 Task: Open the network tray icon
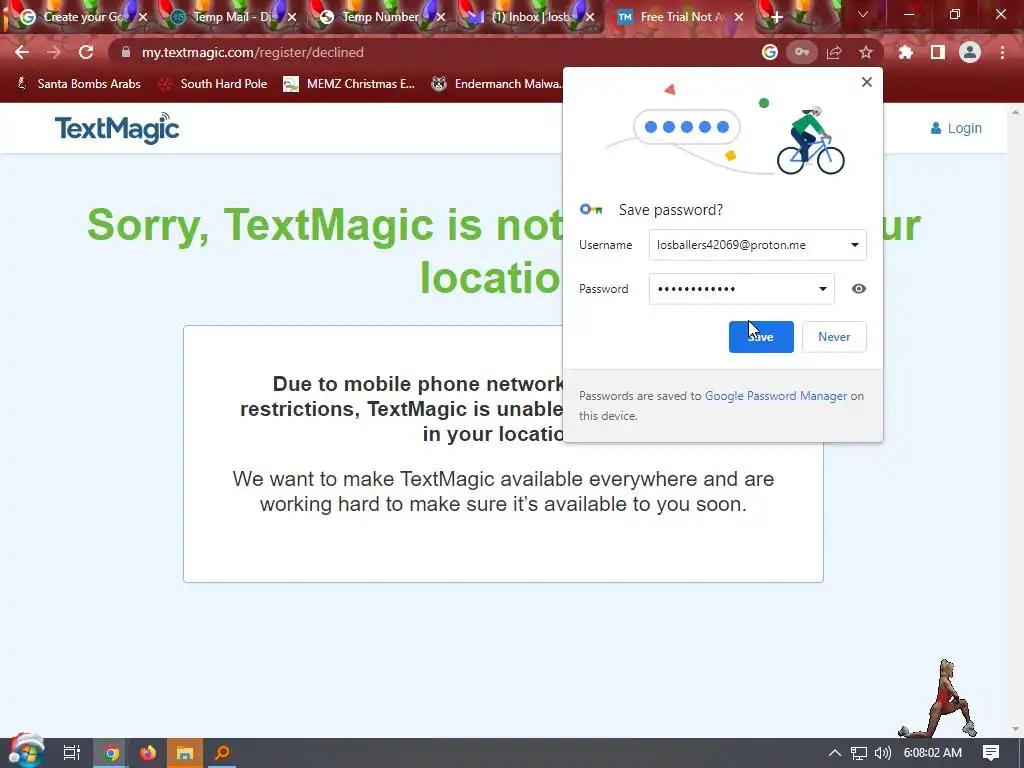pos(859,753)
